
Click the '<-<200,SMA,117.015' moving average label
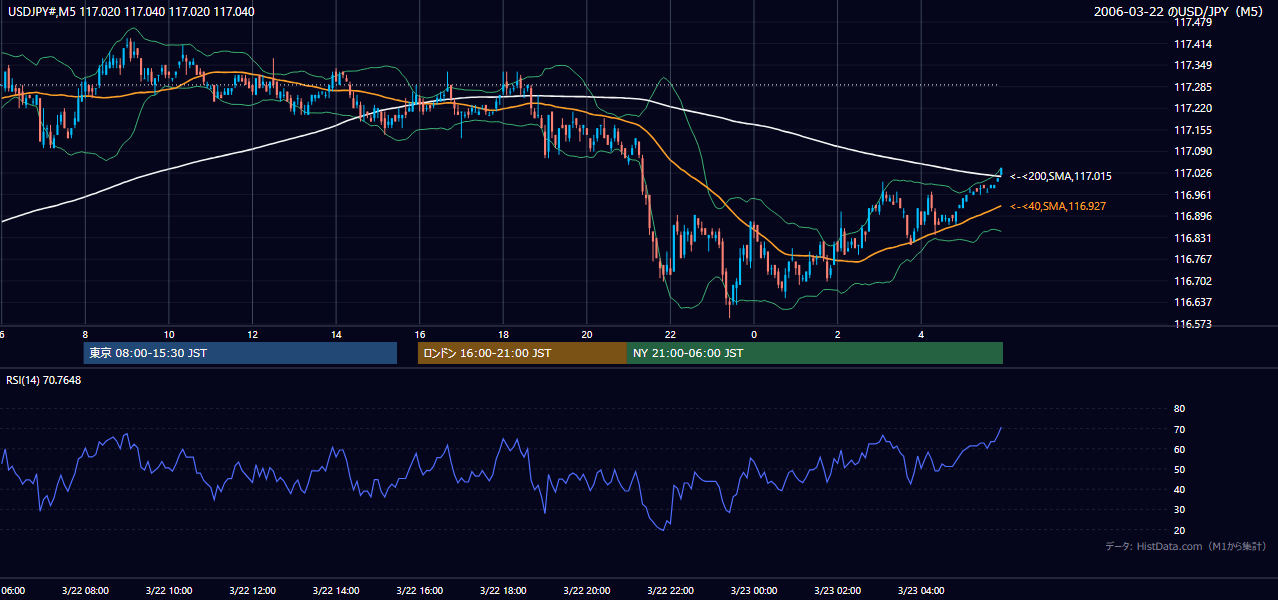tap(1060, 176)
